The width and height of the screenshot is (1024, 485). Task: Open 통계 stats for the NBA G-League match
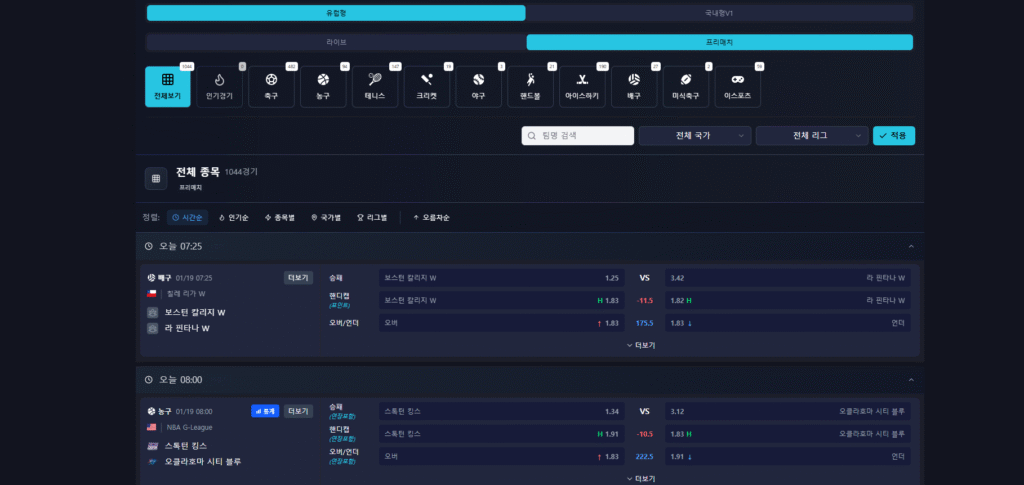pos(265,411)
